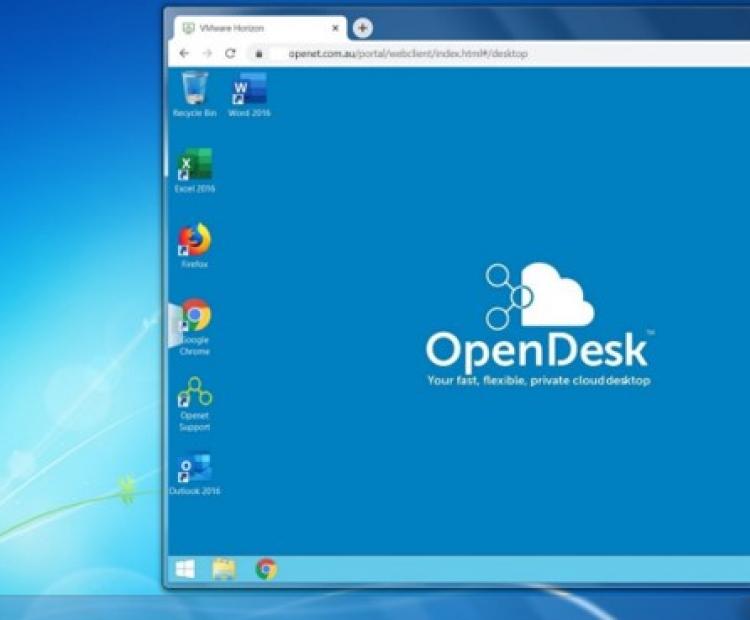Click the browser forward arrow
The height and width of the screenshot is (620, 750).
207,54
